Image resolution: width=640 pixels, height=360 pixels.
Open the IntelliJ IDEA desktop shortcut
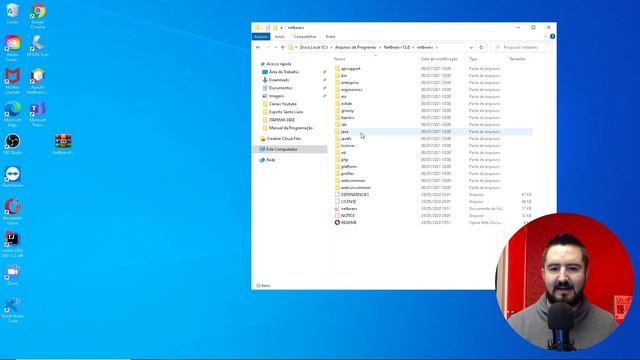coord(13,244)
